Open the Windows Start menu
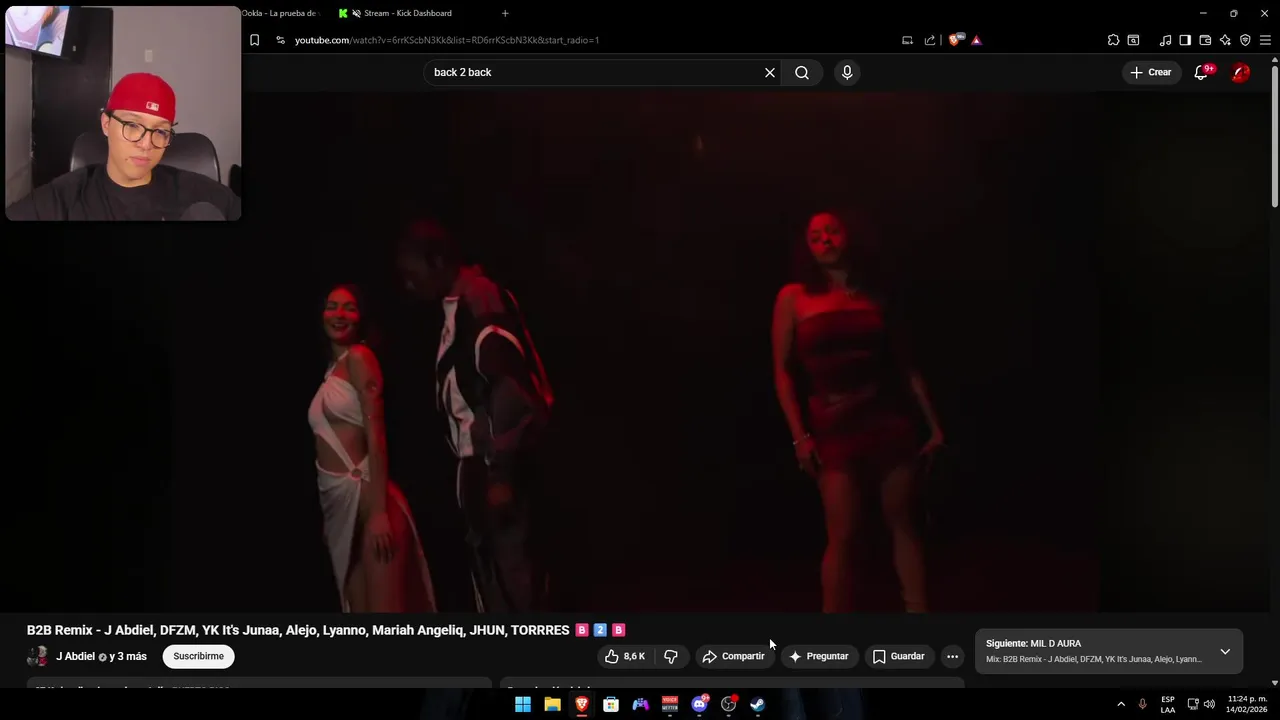 523,704
